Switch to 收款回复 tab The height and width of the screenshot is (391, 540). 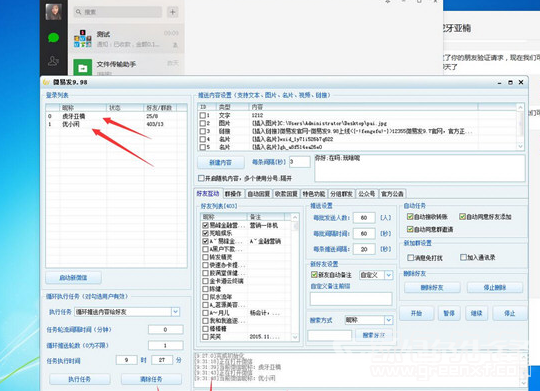(286, 194)
